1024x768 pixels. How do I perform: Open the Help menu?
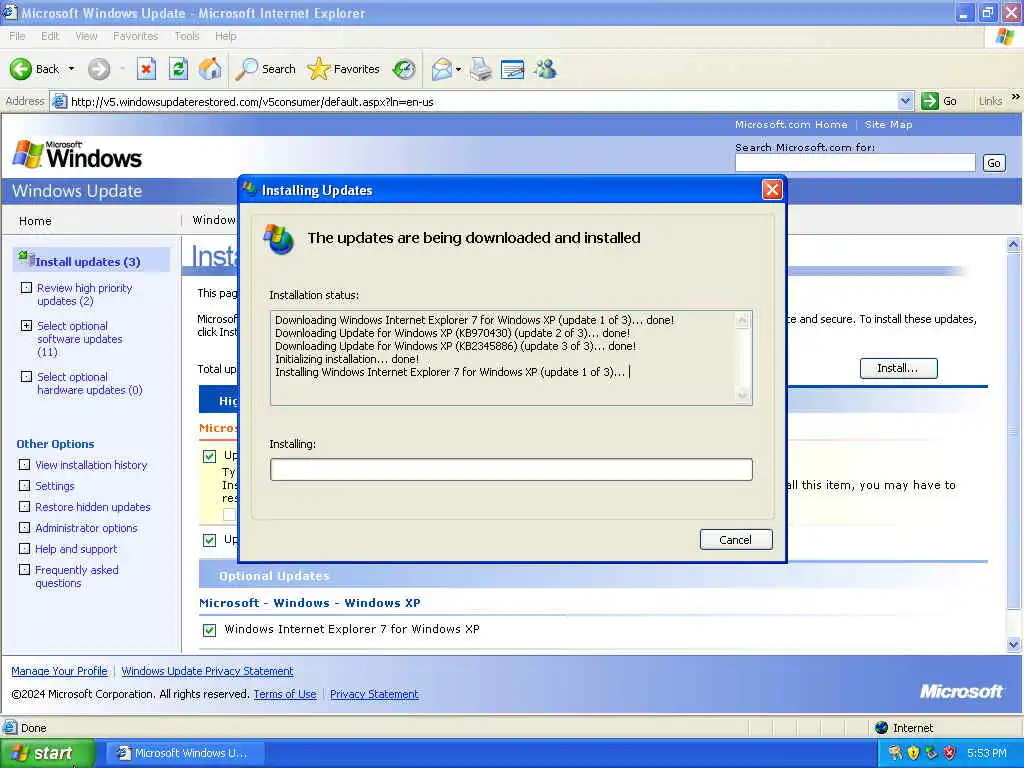coord(225,36)
